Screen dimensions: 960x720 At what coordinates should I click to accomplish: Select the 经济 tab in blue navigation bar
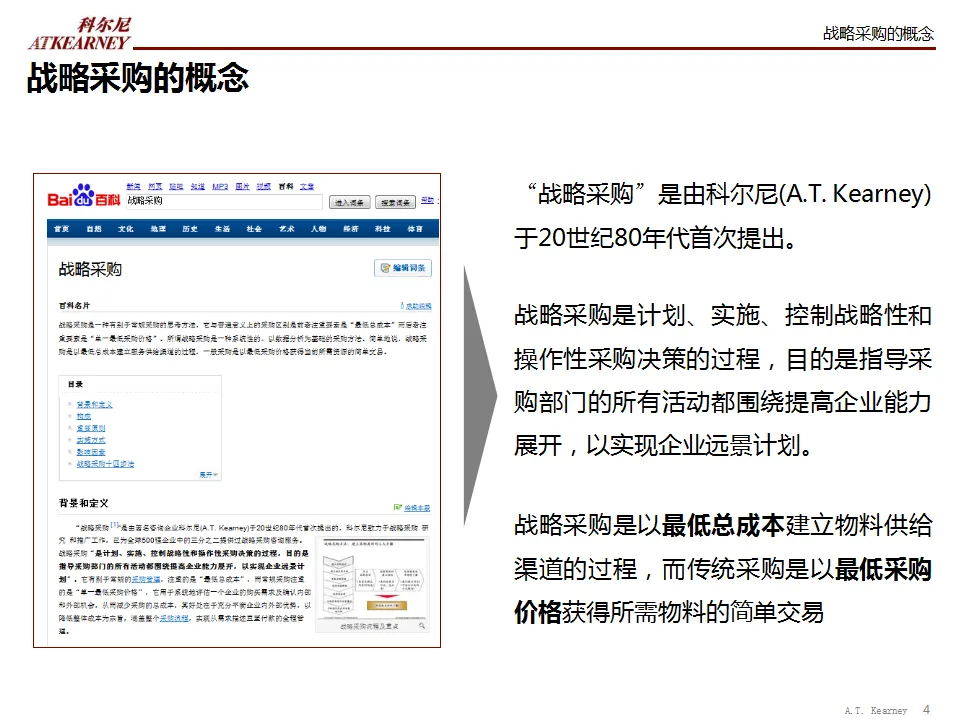[x=351, y=229]
